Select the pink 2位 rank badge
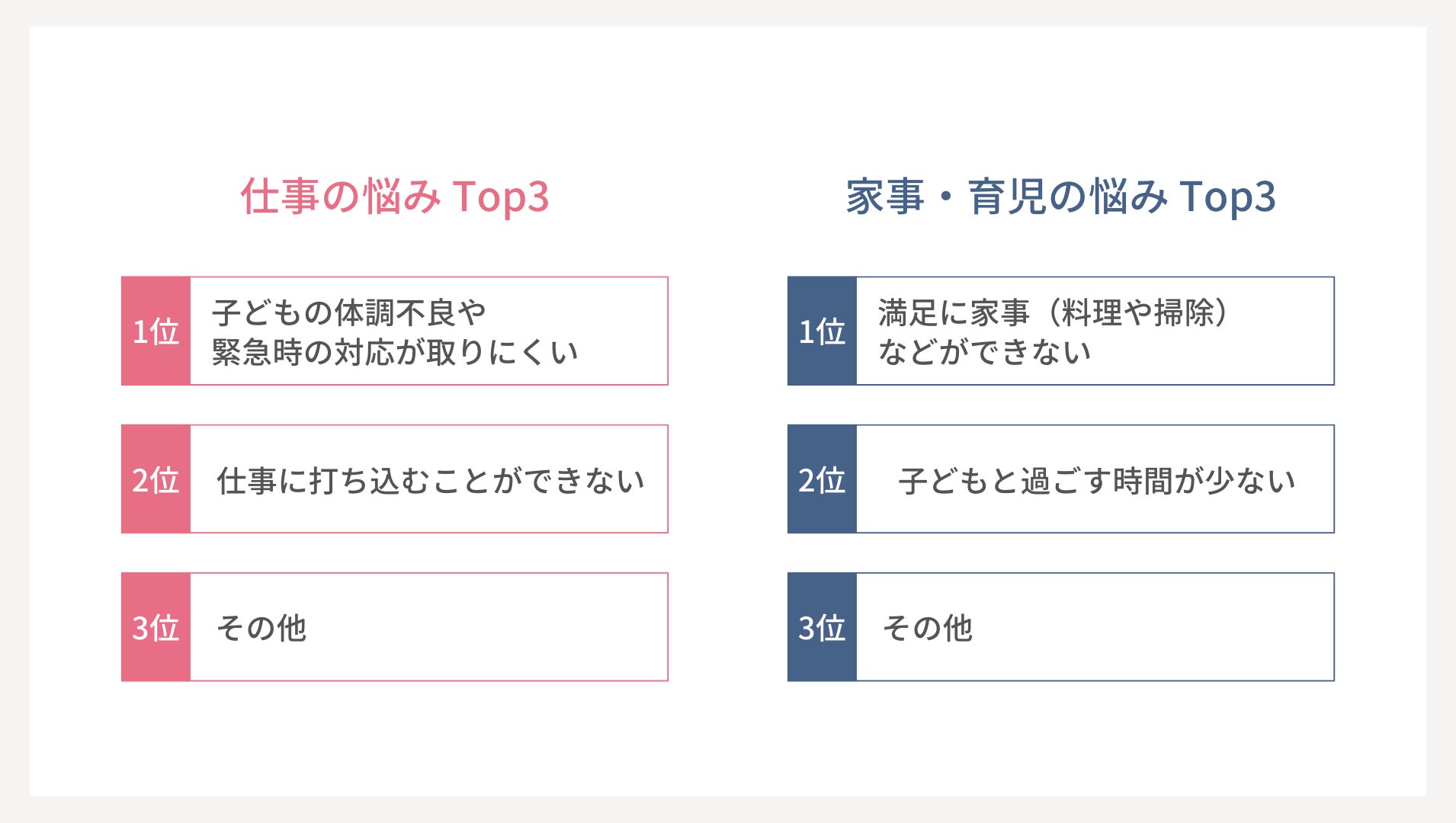This screenshot has height=823, width=1456. 156,479
